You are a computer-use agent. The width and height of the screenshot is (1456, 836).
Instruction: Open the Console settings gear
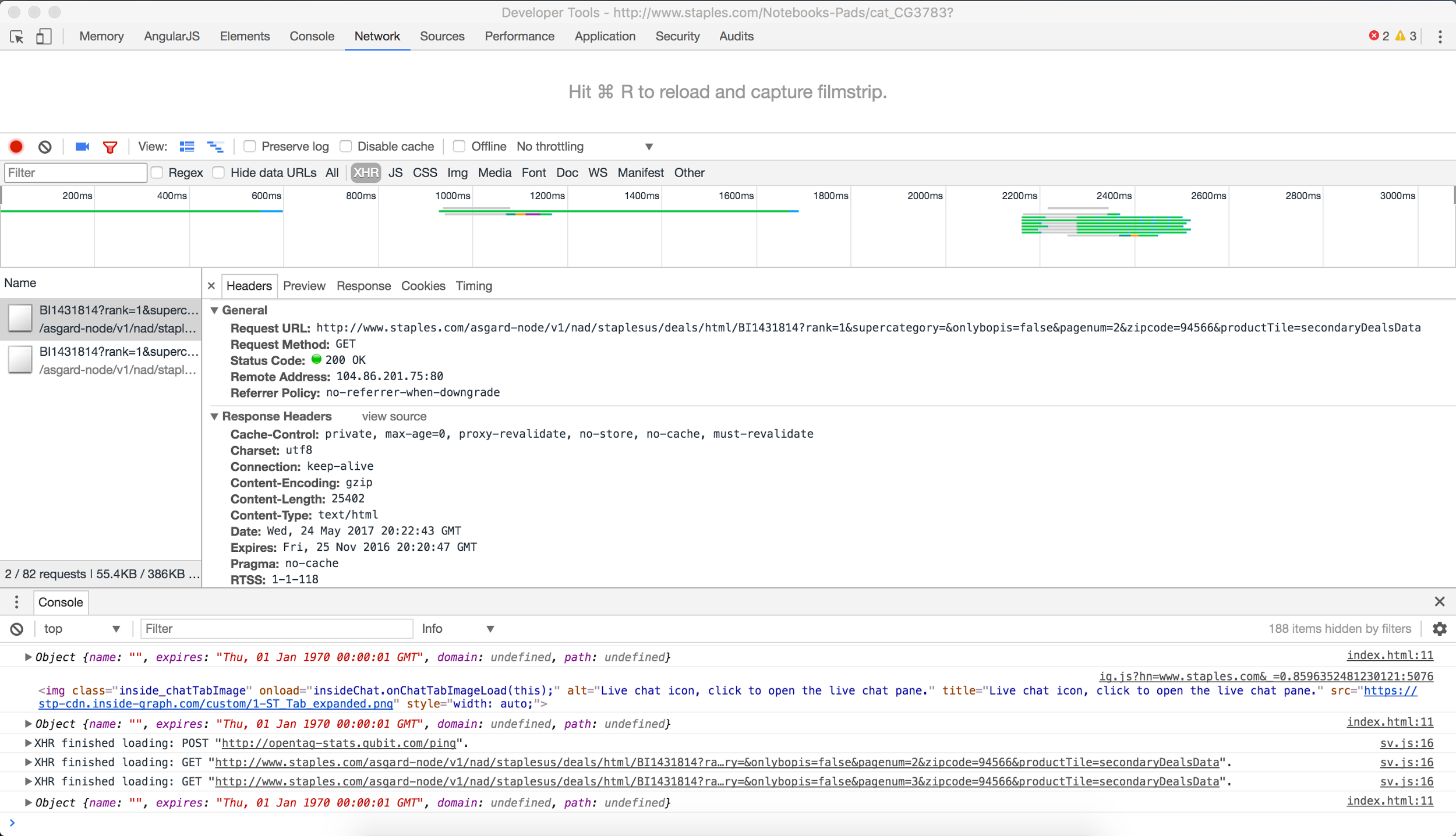[x=1439, y=629]
